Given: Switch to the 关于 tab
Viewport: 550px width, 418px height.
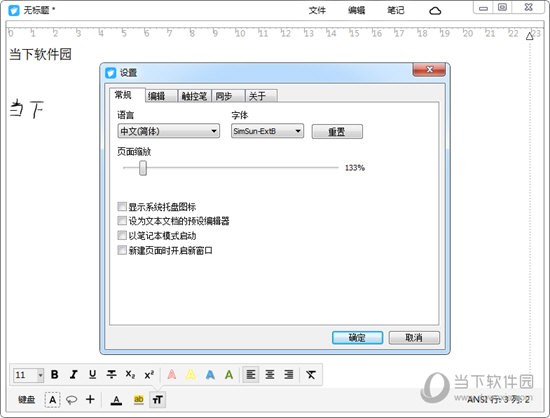Looking at the screenshot, I should pos(261,96).
